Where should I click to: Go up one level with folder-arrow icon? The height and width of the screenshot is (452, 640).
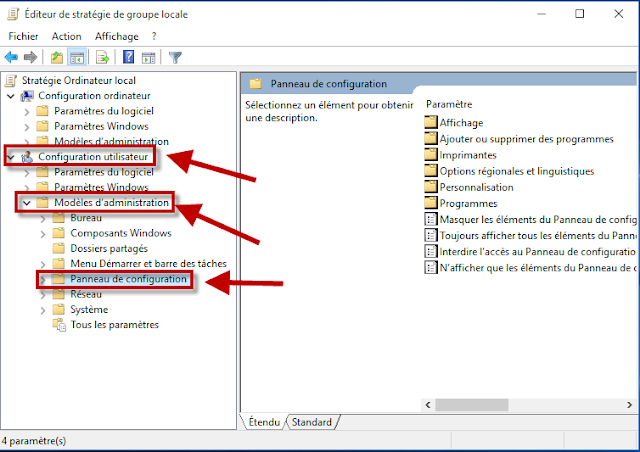point(56,58)
